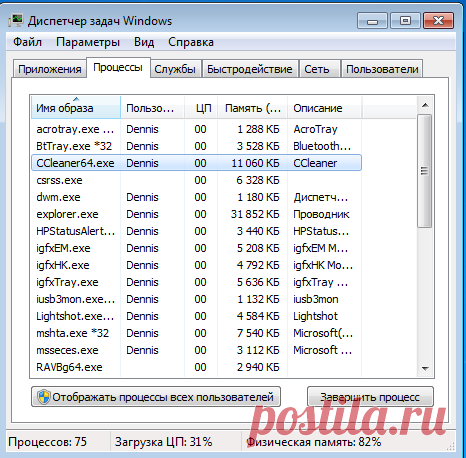This screenshot has width=466, height=458.
Task: Sort by Пользо... column header
Action: point(152,108)
